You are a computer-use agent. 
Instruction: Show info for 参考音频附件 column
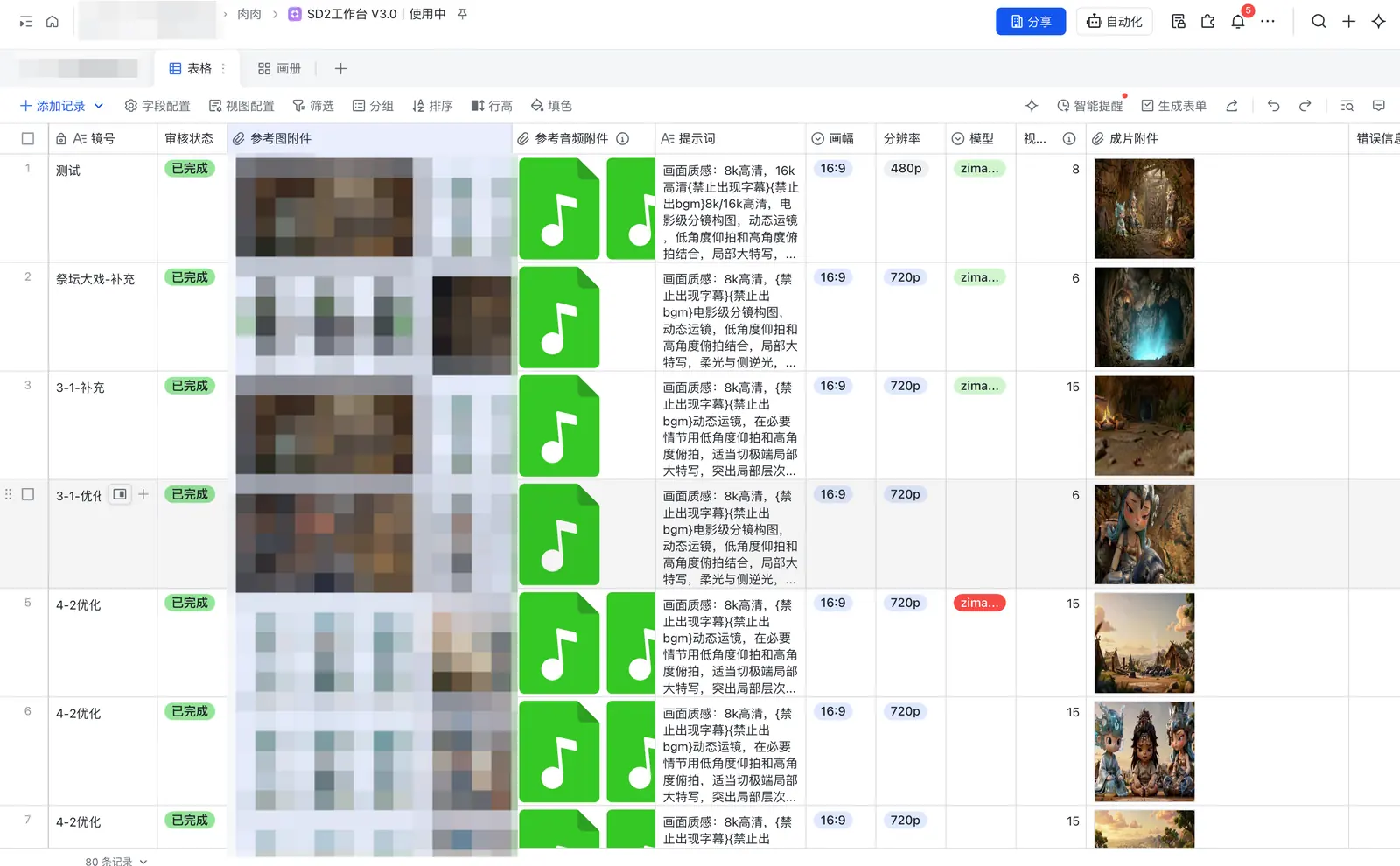pos(623,138)
